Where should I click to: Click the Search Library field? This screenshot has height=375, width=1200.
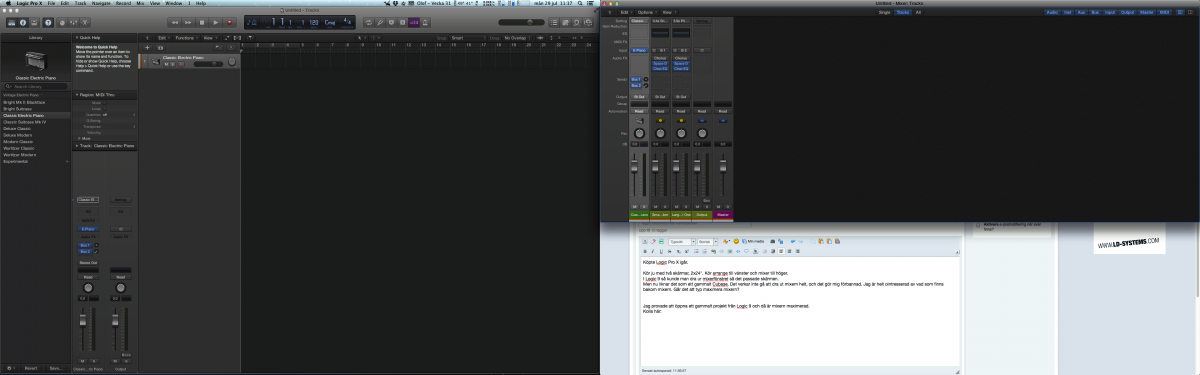point(36,86)
